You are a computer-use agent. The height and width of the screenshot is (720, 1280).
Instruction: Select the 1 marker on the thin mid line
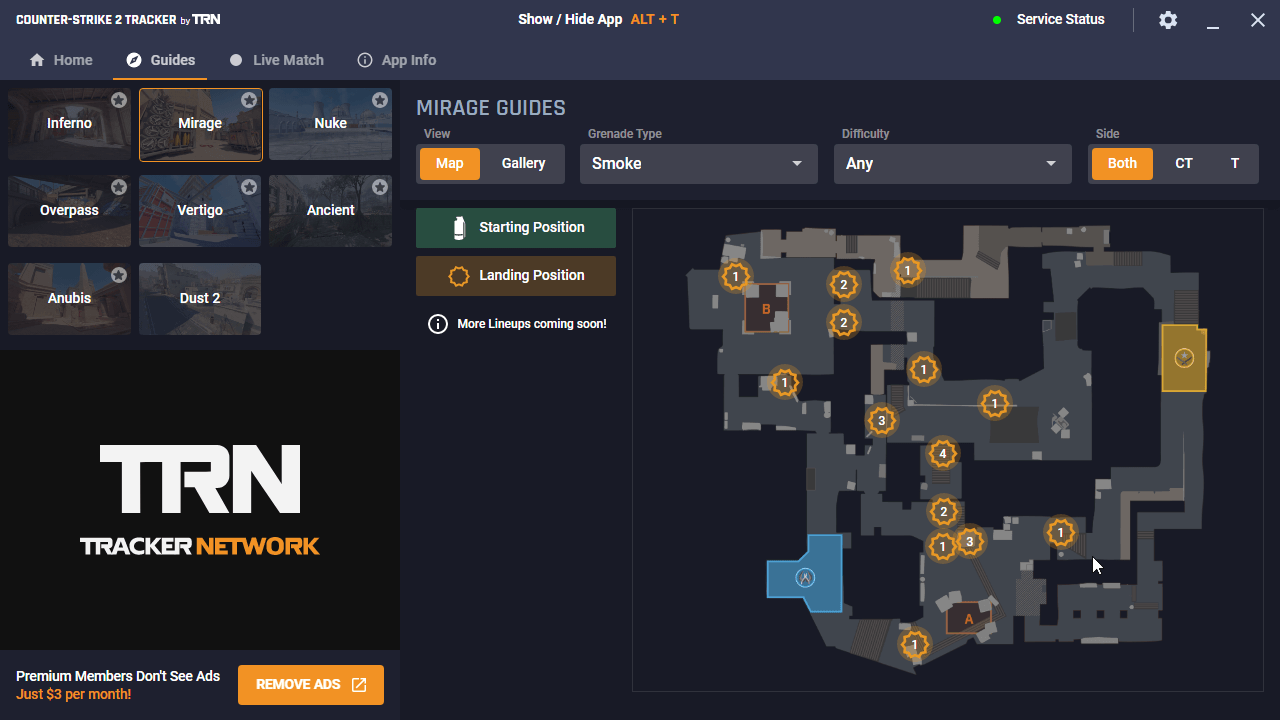994,404
